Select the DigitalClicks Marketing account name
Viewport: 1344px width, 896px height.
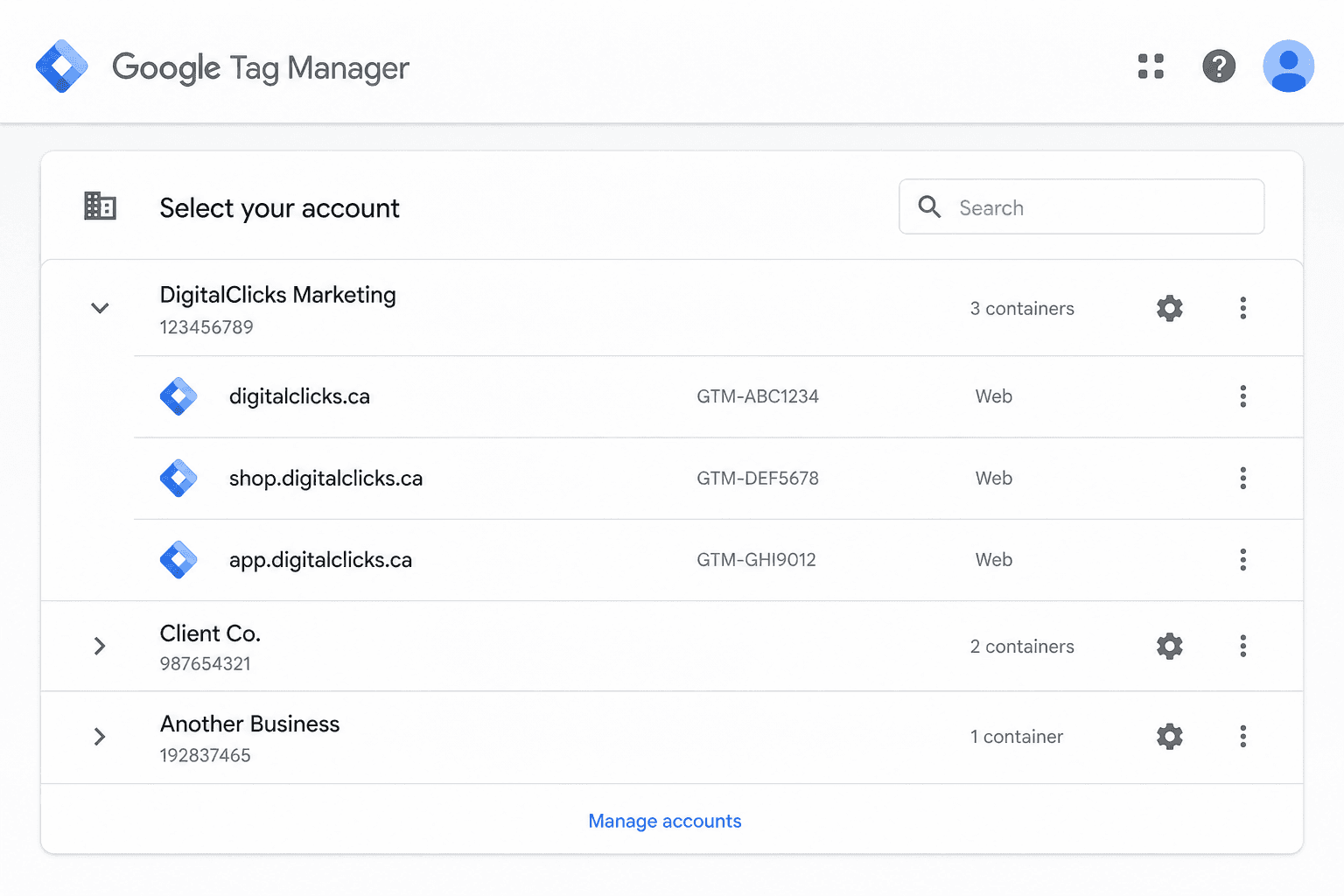coord(277,295)
